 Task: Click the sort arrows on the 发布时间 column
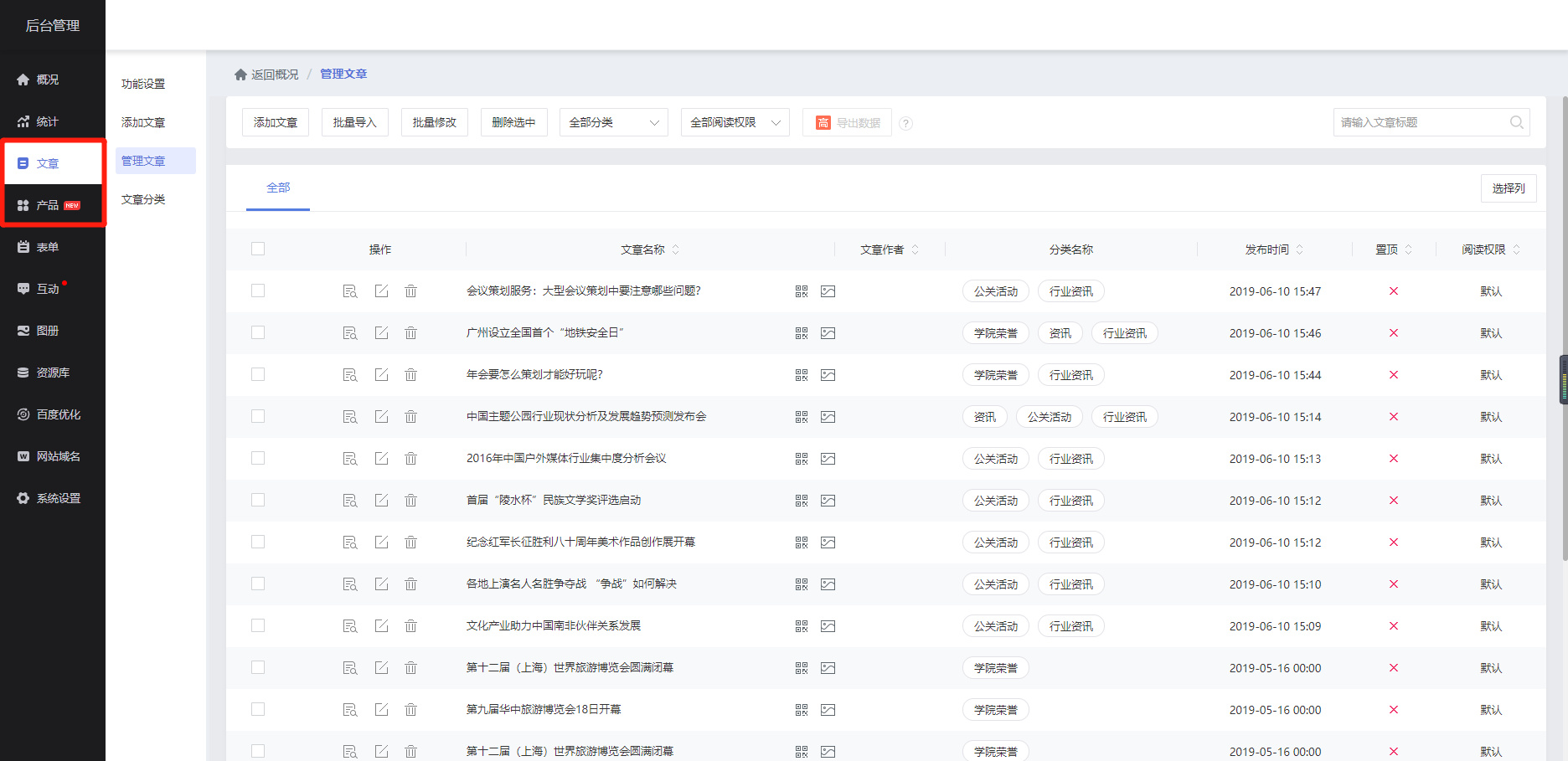(x=1299, y=249)
